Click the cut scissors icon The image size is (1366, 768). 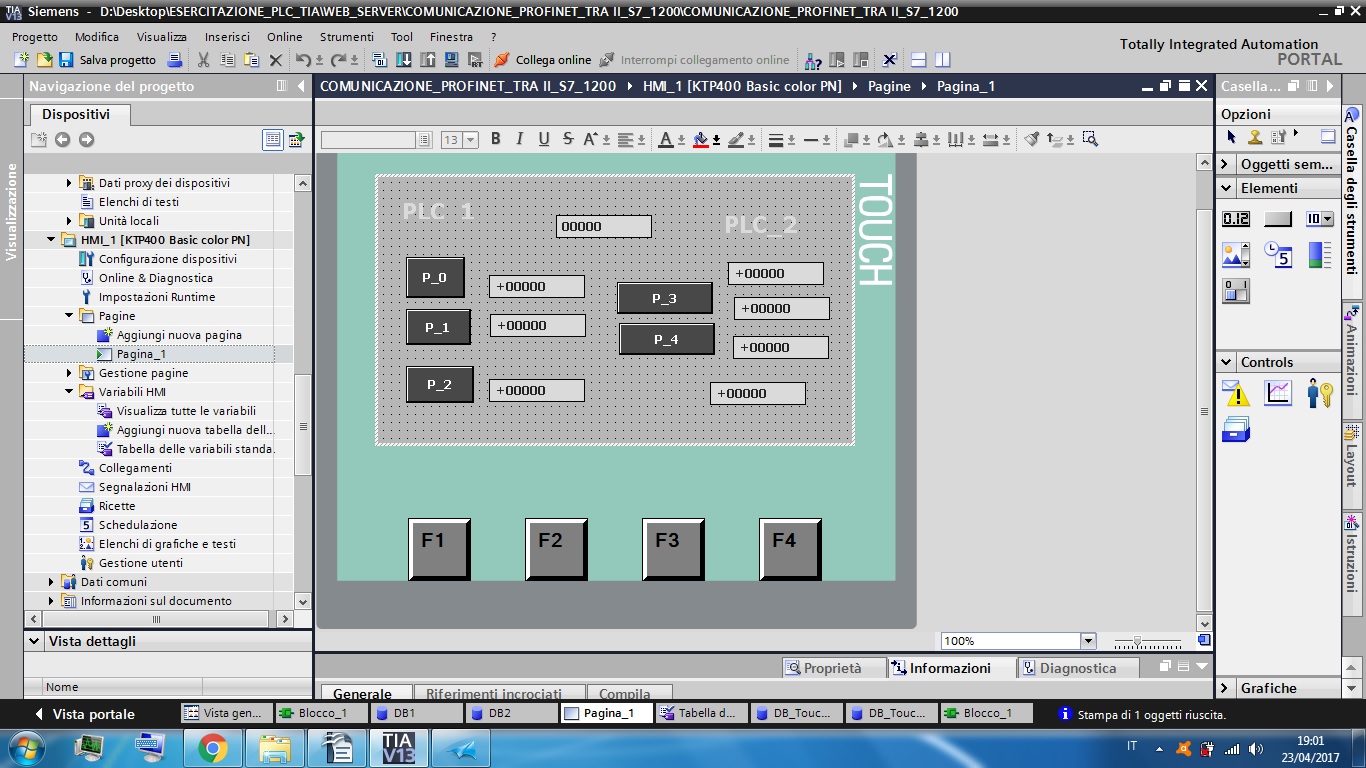tap(204, 60)
